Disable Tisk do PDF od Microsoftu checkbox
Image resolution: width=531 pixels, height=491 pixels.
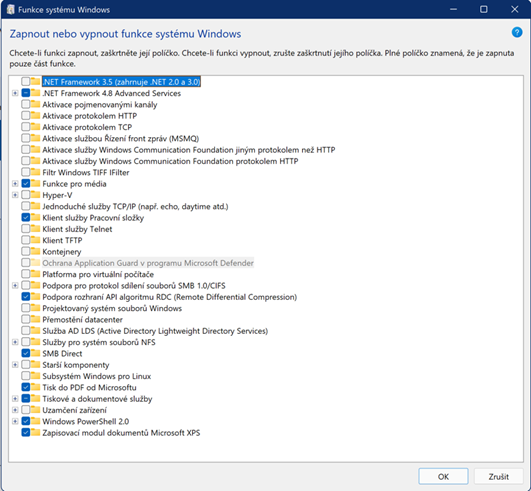click(x=25, y=387)
